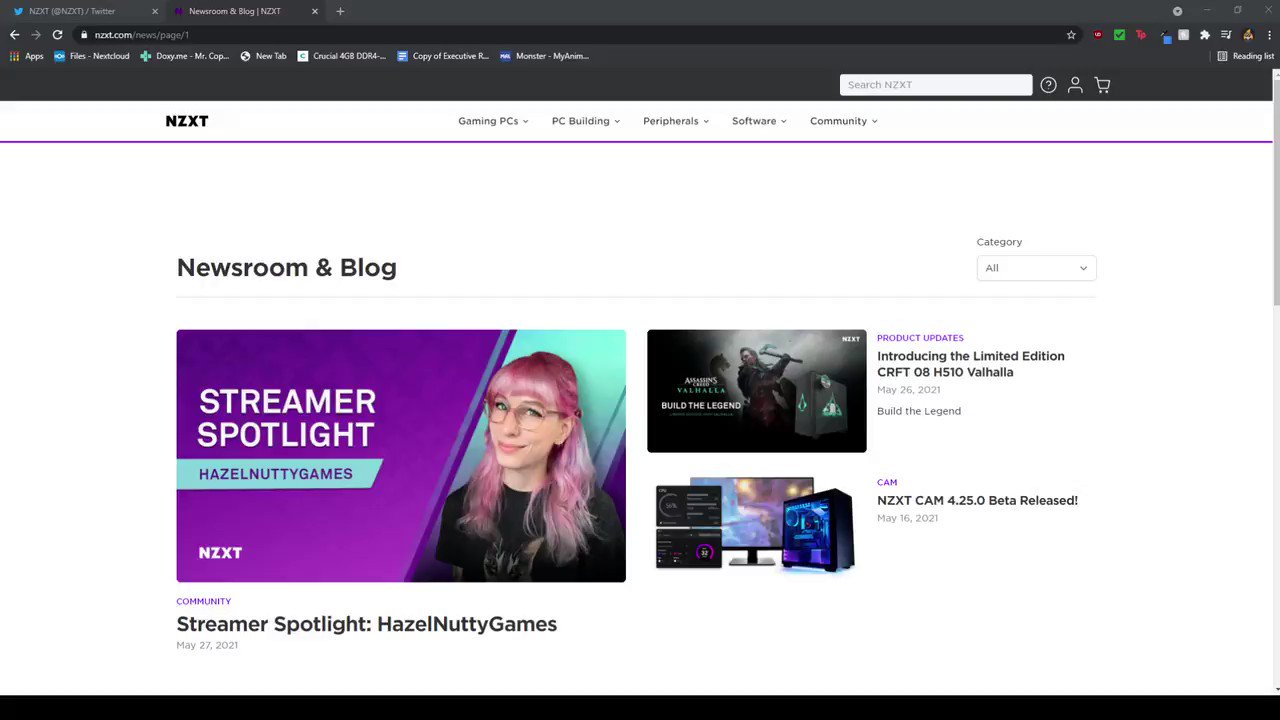Open Introducing the Limited Edition CRFT 08 headline

tap(971, 364)
